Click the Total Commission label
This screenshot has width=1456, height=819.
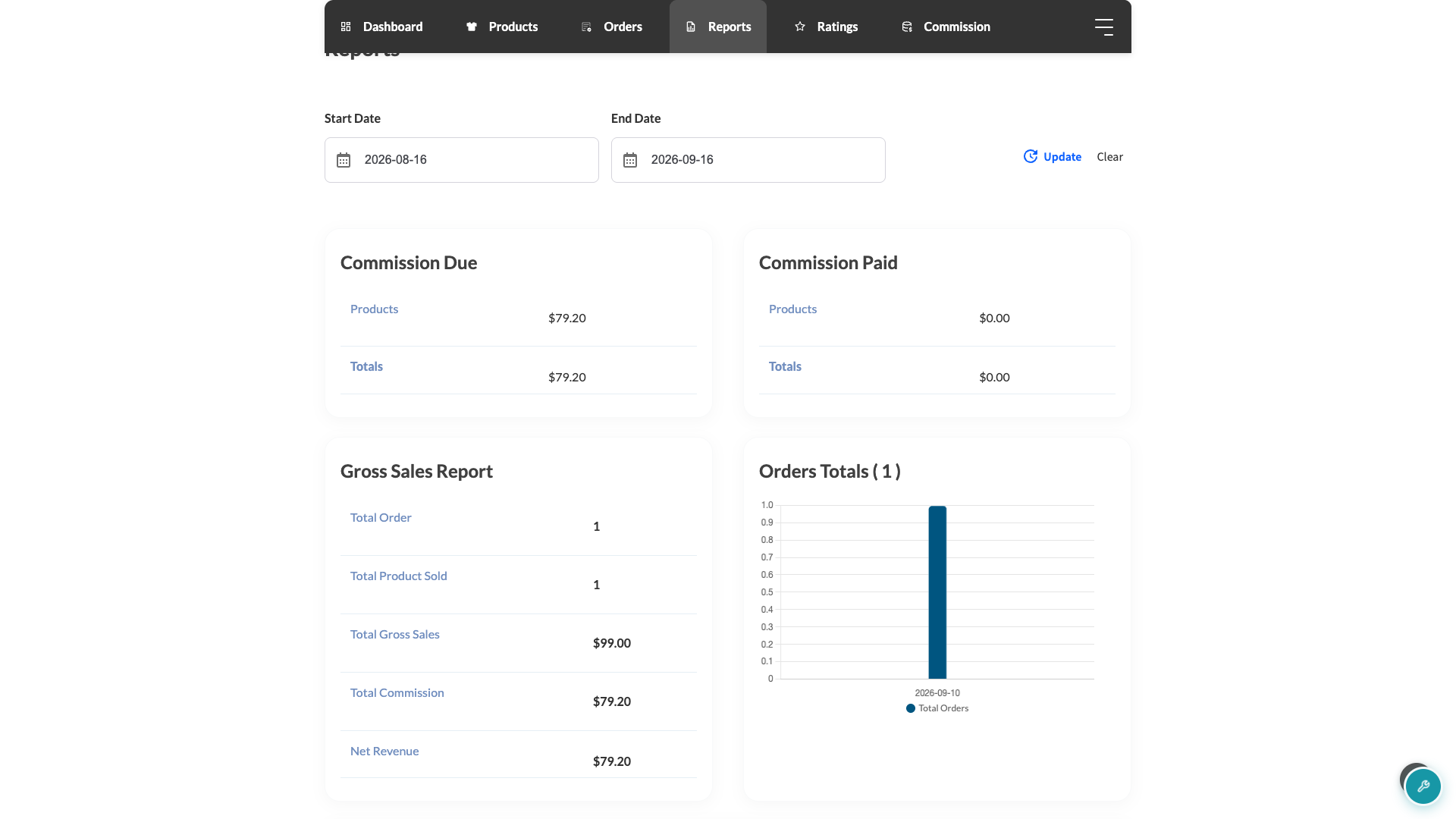[x=397, y=693]
